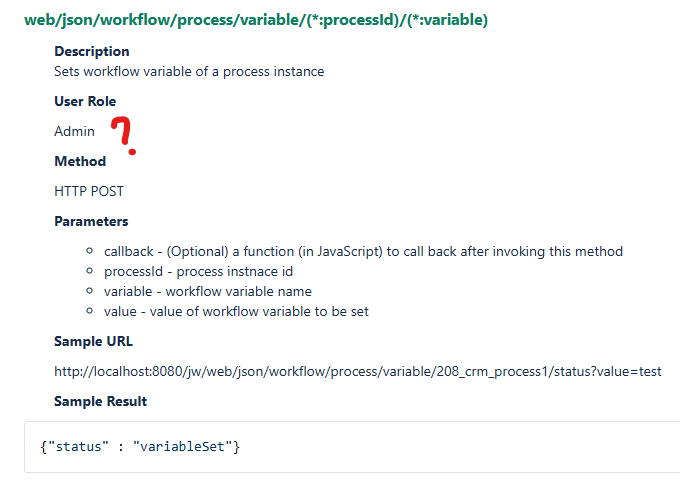The image size is (680, 486).
Task: Click the 'variable - workflow variable name' line
Action: (x=208, y=291)
